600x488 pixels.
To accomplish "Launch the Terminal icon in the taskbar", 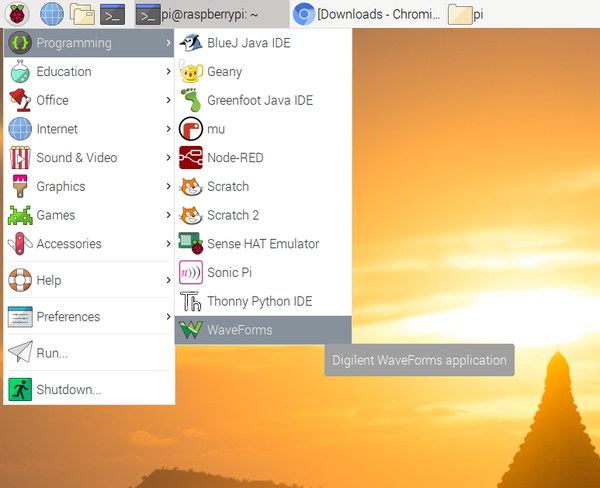I will [x=112, y=14].
